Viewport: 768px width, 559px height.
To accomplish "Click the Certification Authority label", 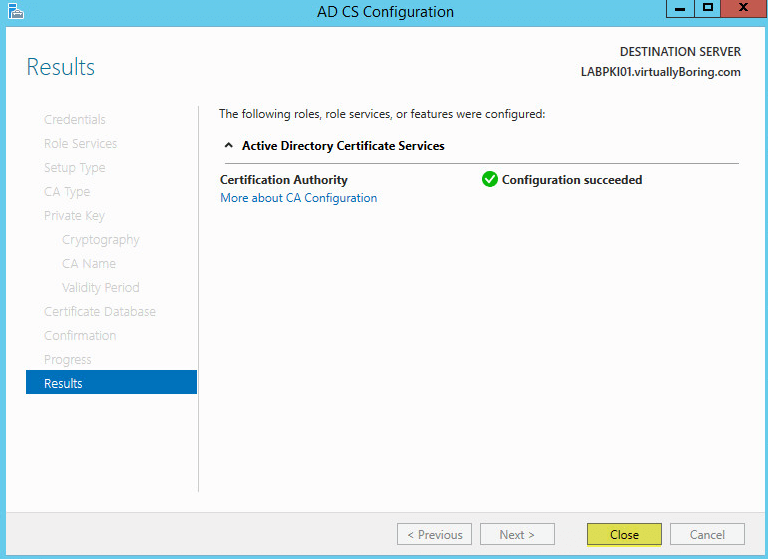I will [x=284, y=180].
